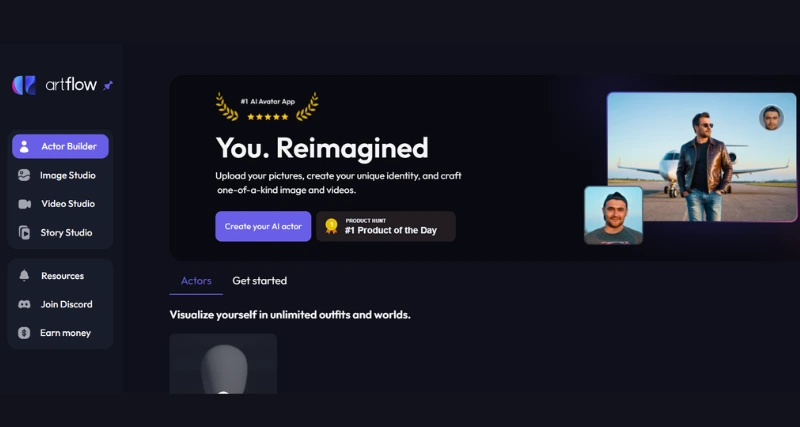Toggle the sidebar pin icon
The height and width of the screenshot is (427, 800).
click(x=108, y=86)
